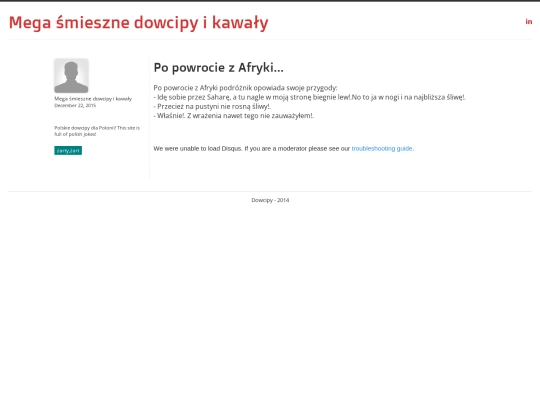This screenshot has height=405, width=540.
Task: Follow the 'troubleshooting guide' Disqus link
Action: tap(382, 148)
